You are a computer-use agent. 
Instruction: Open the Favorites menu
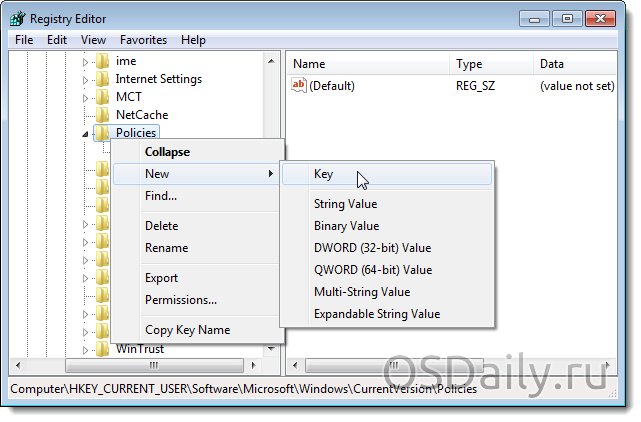143,40
